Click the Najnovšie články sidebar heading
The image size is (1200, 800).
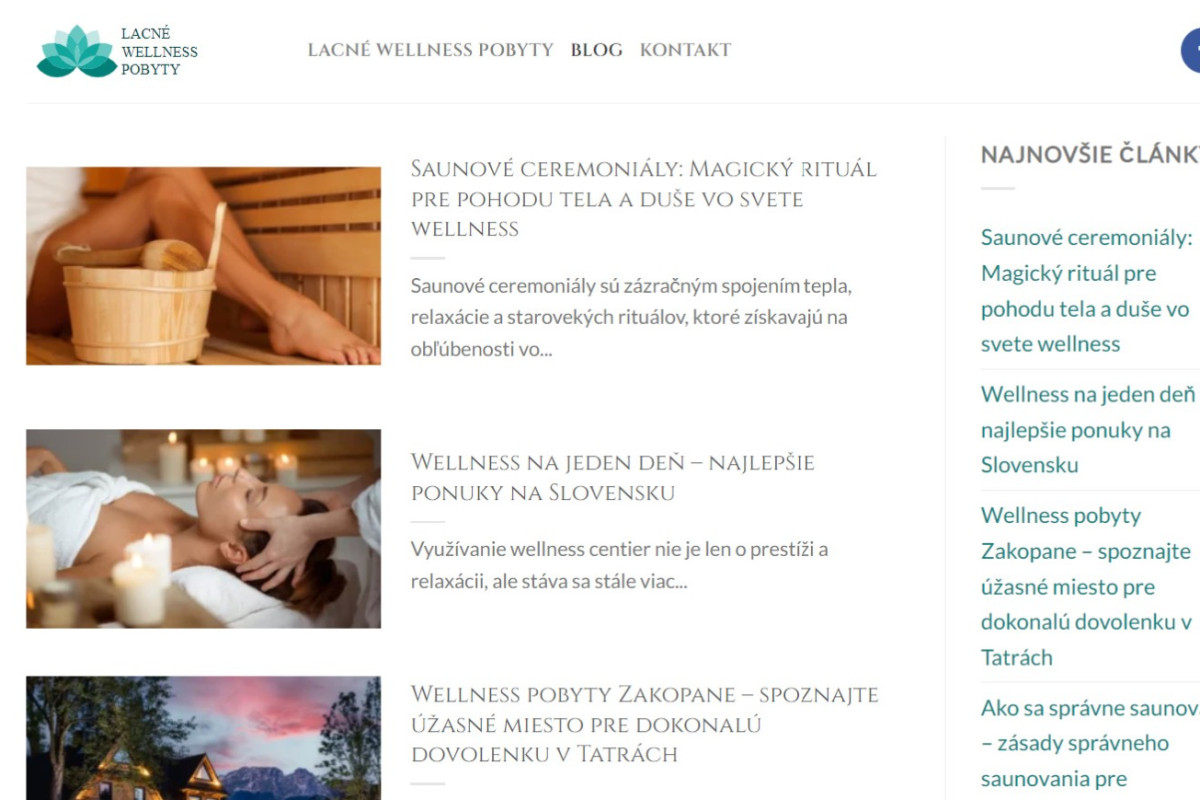coord(1090,154)
